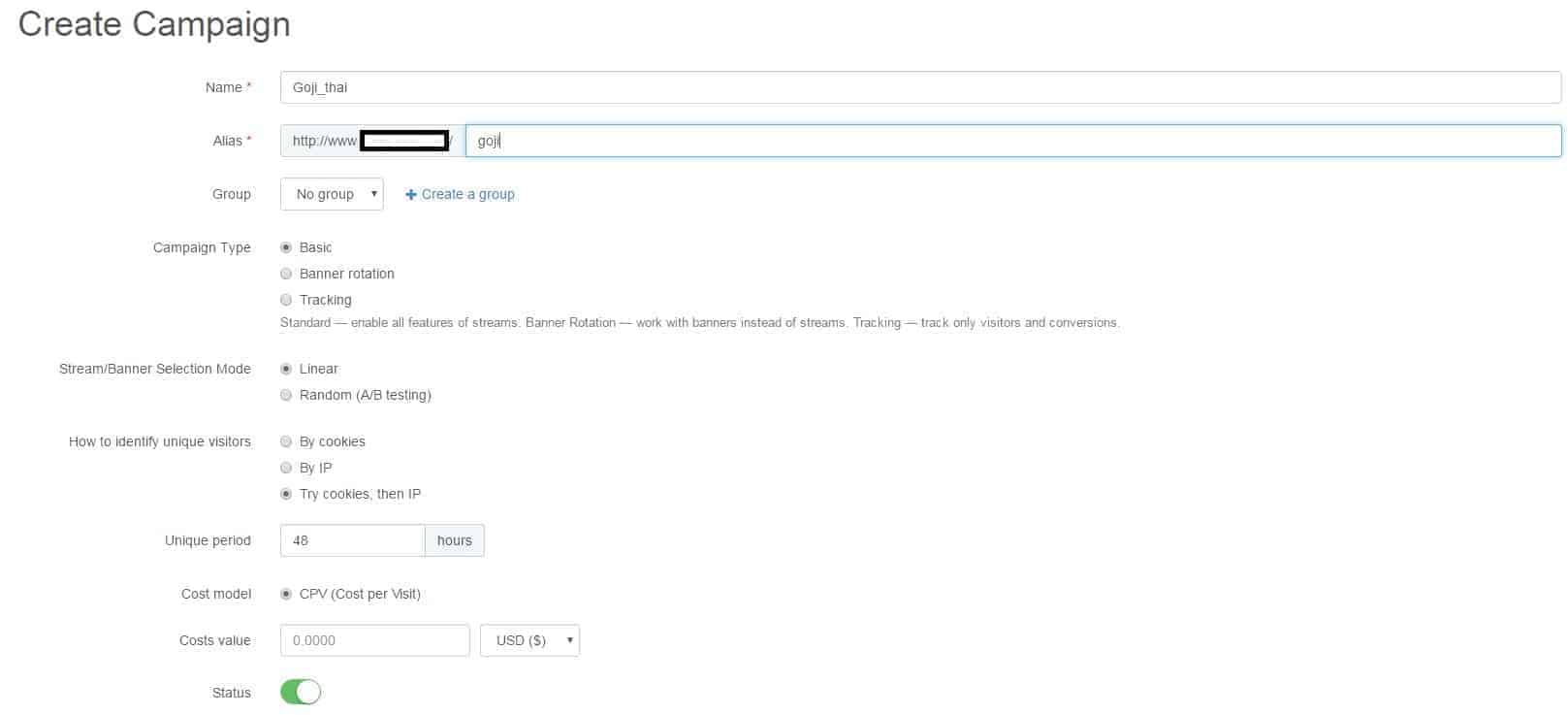Viewport: 1568px width, 715px height.
Task: Click the Create Campaign heading
Action: (154, 24)
